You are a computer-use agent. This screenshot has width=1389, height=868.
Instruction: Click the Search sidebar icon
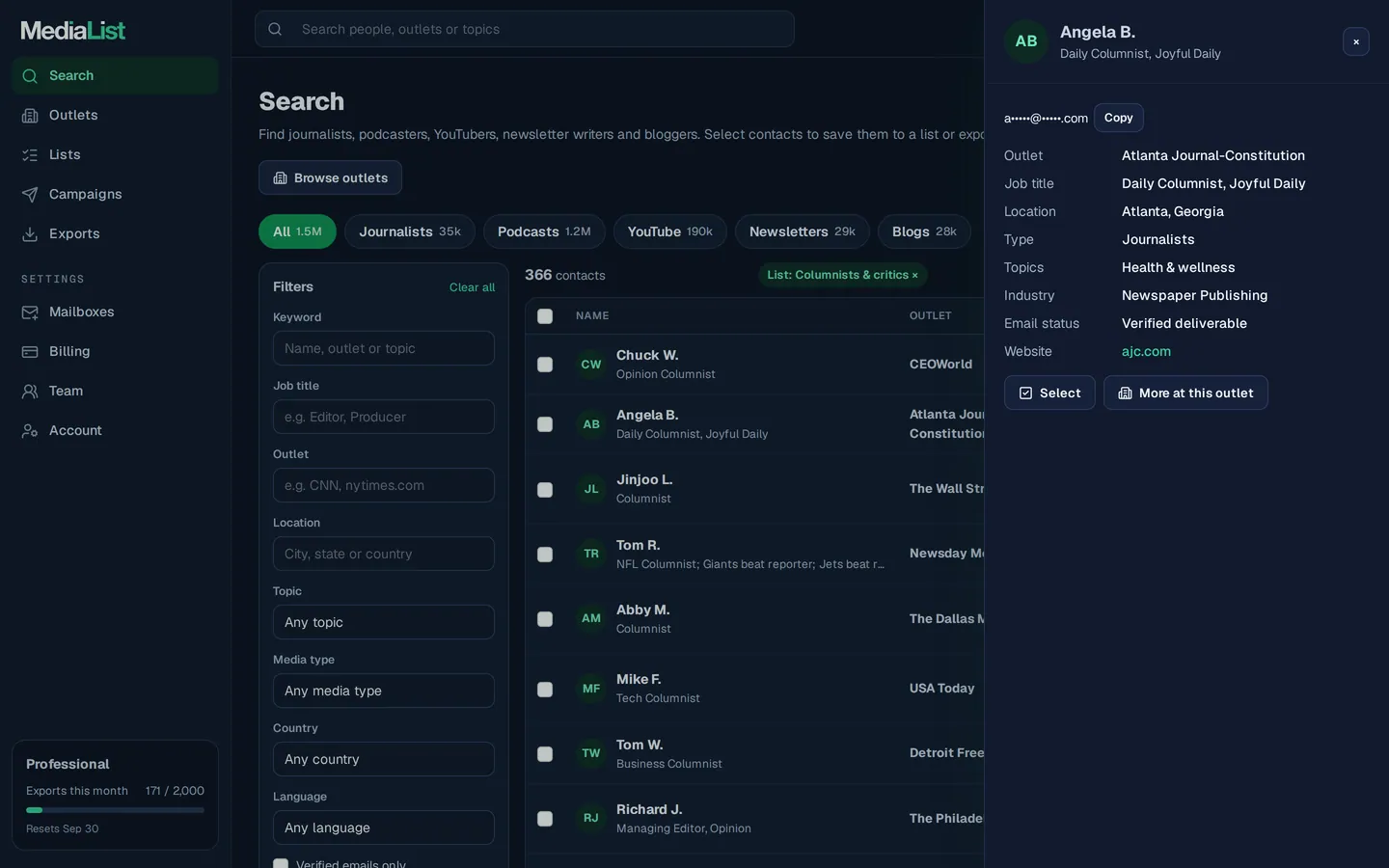point(30,76)
